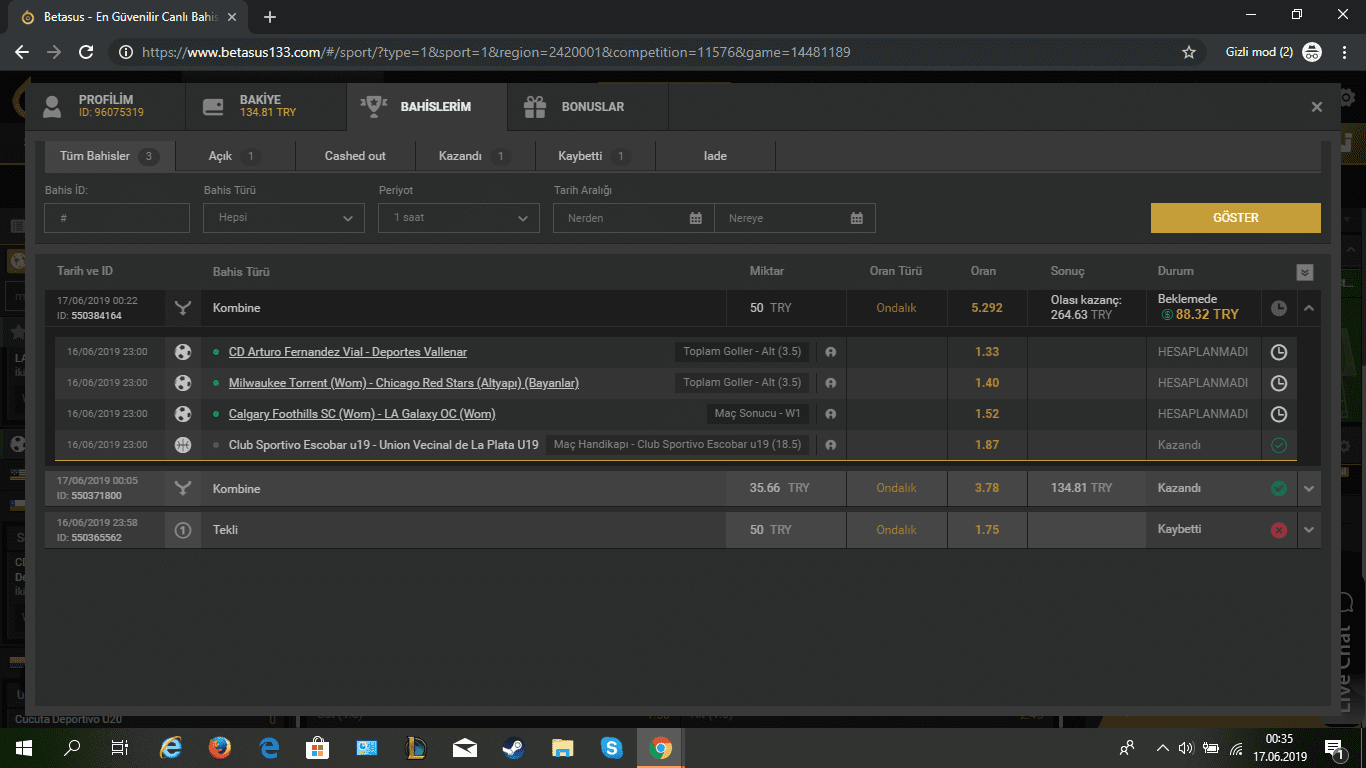Select the Kaybetti filter
This screenshot has width=1366, height=768.
595,156
